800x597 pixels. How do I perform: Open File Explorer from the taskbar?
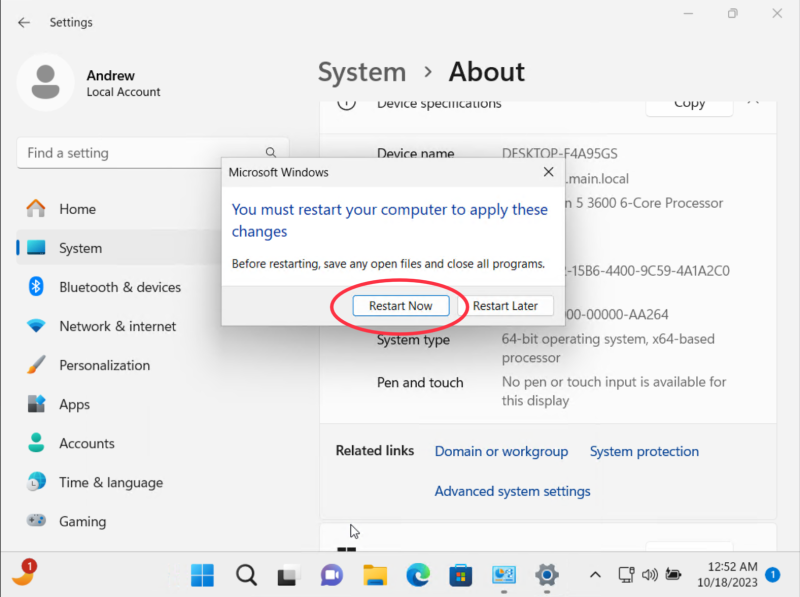pos(374,575)
